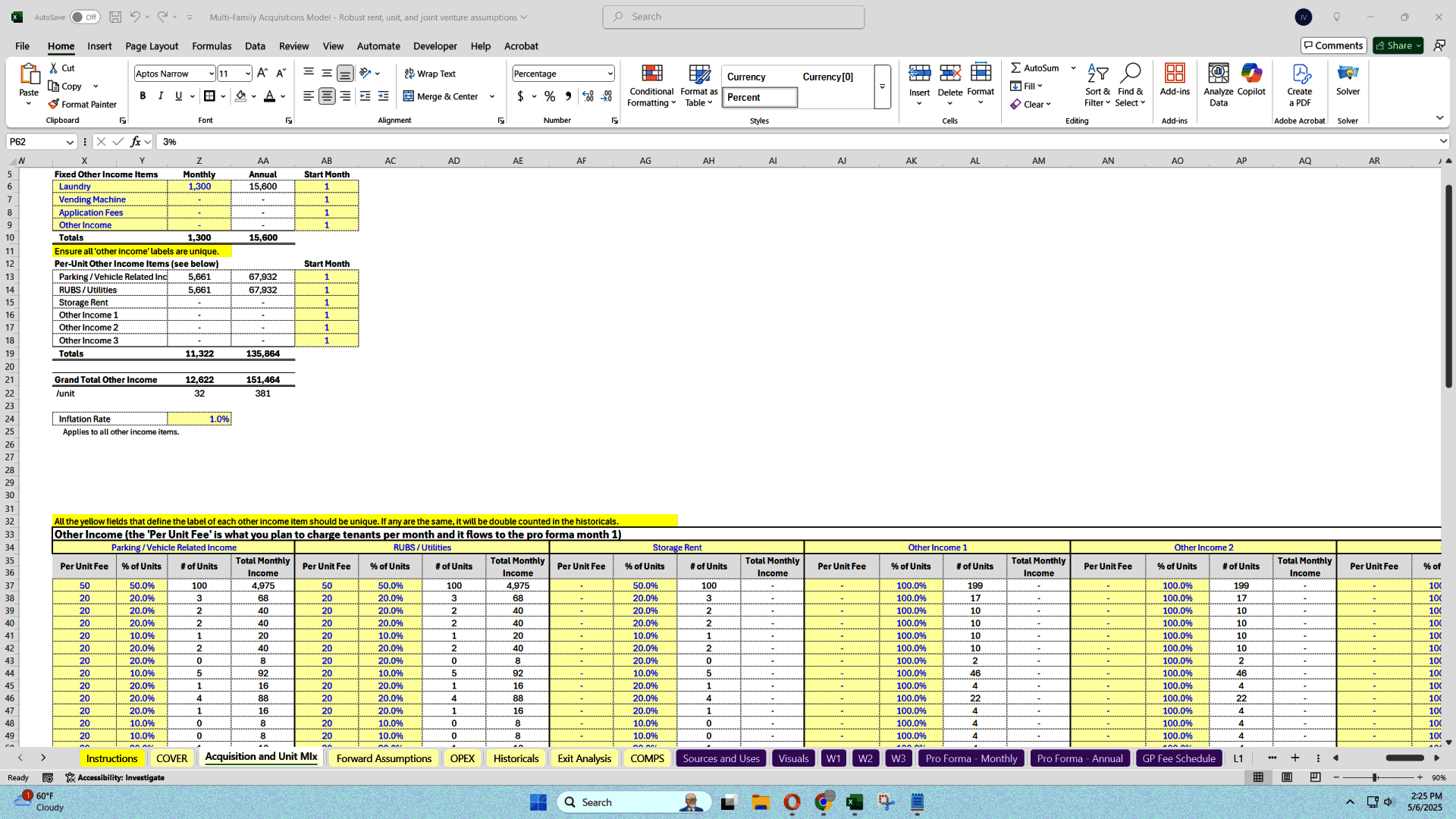The height and width of the screenshot is (819, 1456).
Task: Click the Copy icon
Action: 54,86
